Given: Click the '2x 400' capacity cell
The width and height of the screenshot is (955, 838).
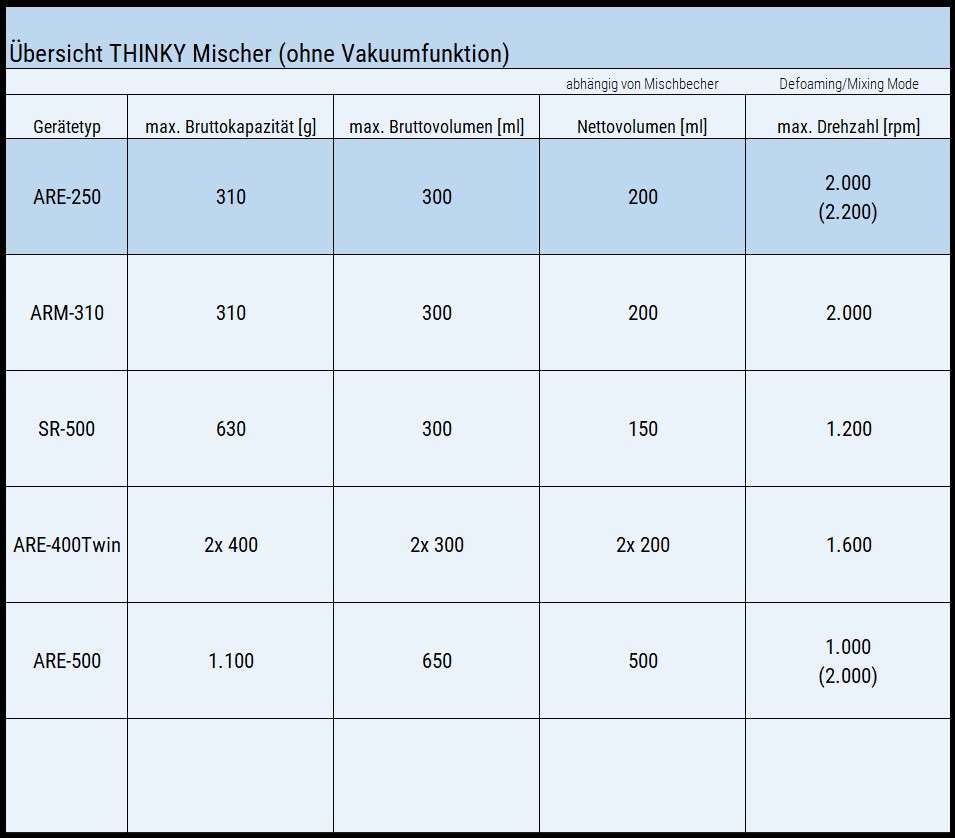Looking at the screenshot, I should pyautogui.click(x=231, y=544).
